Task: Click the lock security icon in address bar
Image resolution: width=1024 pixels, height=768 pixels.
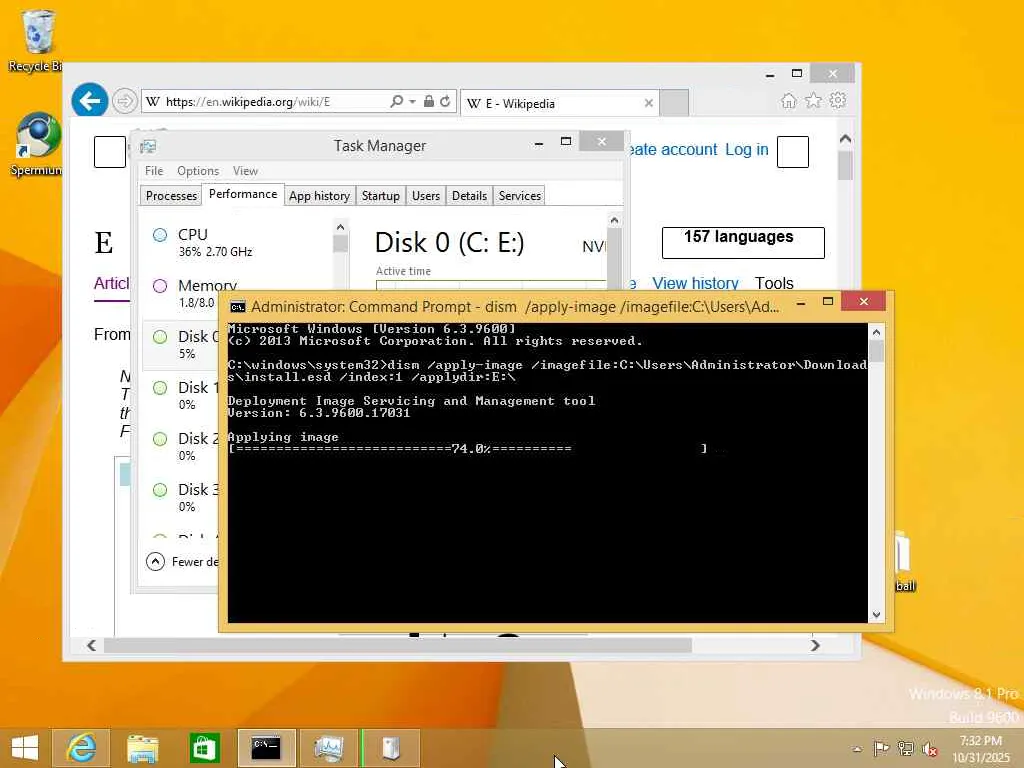Action: pyautogui.click(x=428, y=101)
